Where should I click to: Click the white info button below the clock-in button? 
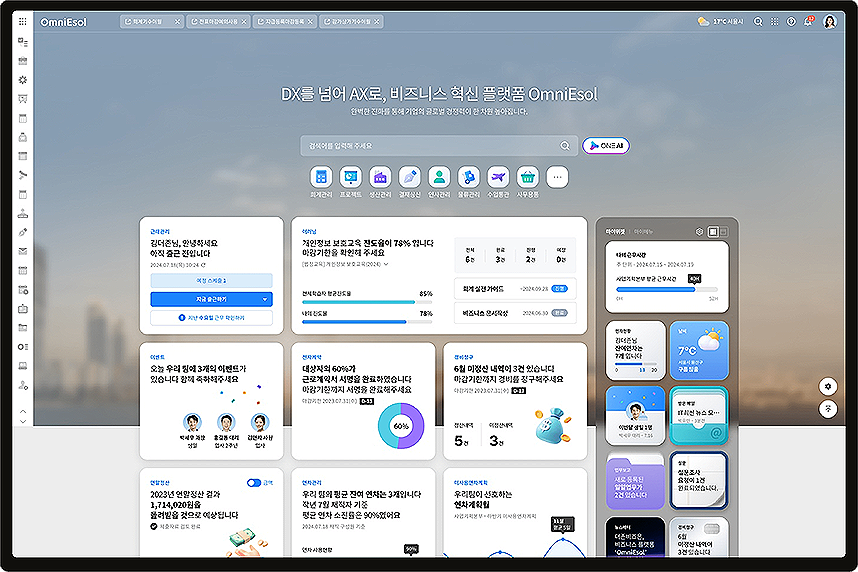tap(211, 317)
